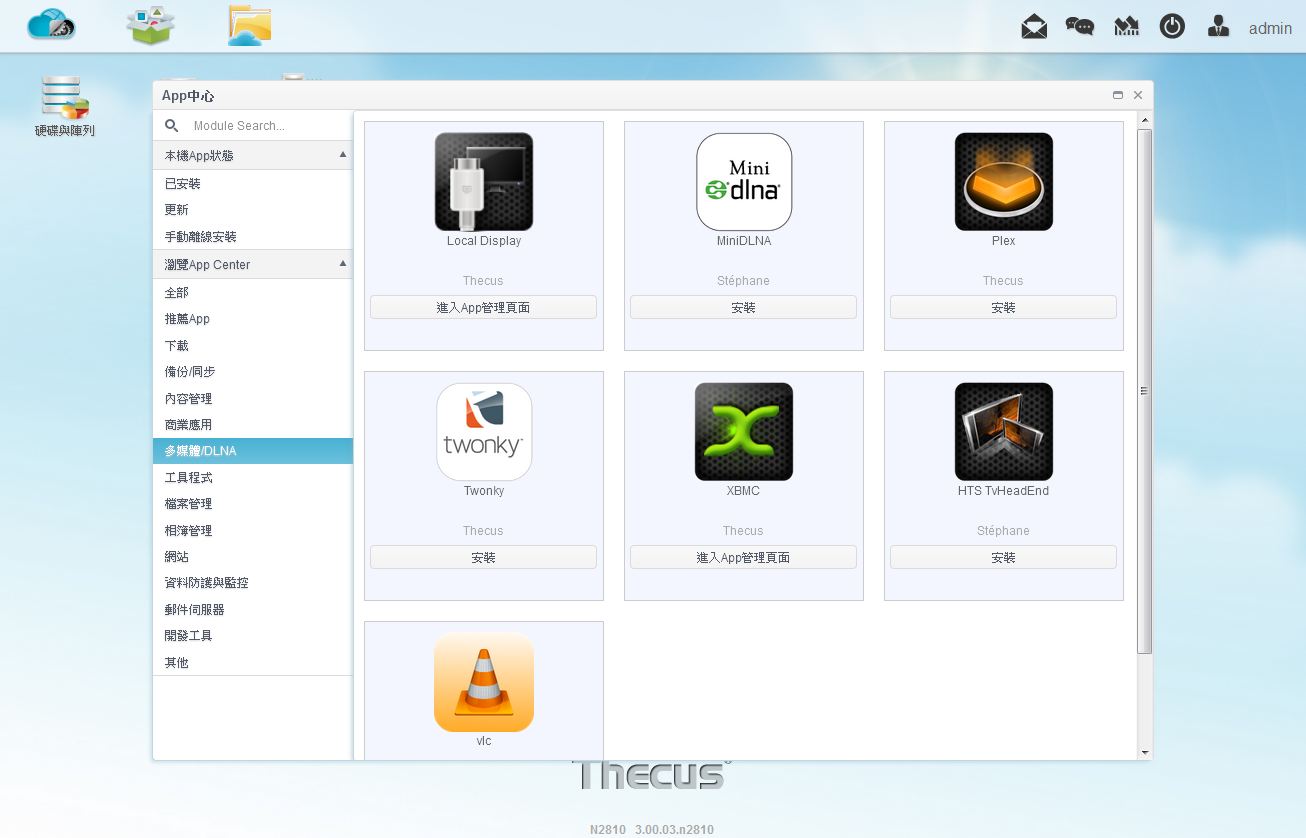Select 更新 in the sidebar
This screenshot has width=1306, height=838.
(x=253, y=210)
